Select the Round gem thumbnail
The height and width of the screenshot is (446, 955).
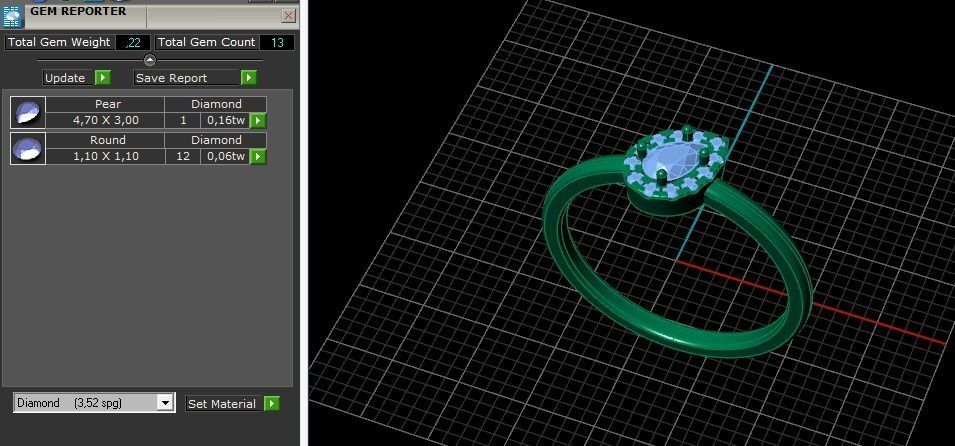point(28,149)
